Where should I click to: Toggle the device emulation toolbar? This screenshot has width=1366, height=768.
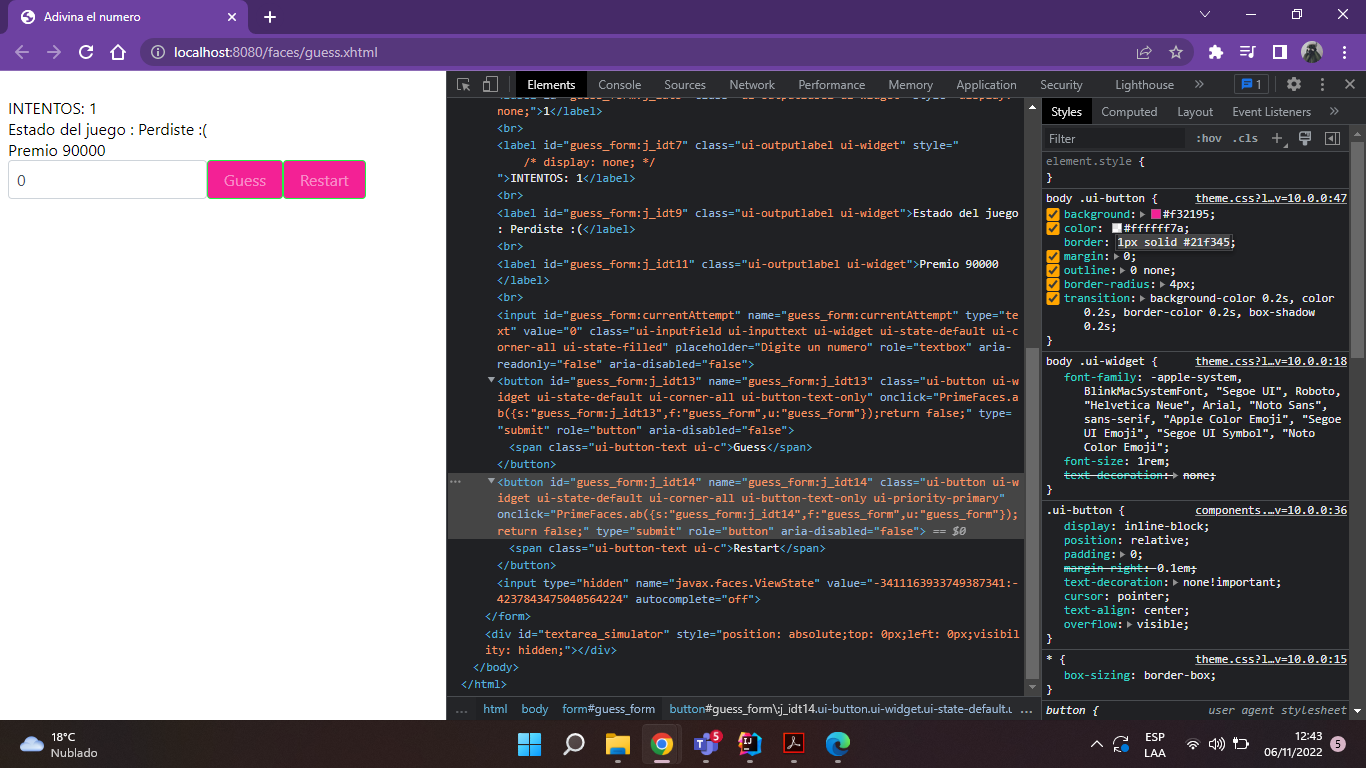490,84
